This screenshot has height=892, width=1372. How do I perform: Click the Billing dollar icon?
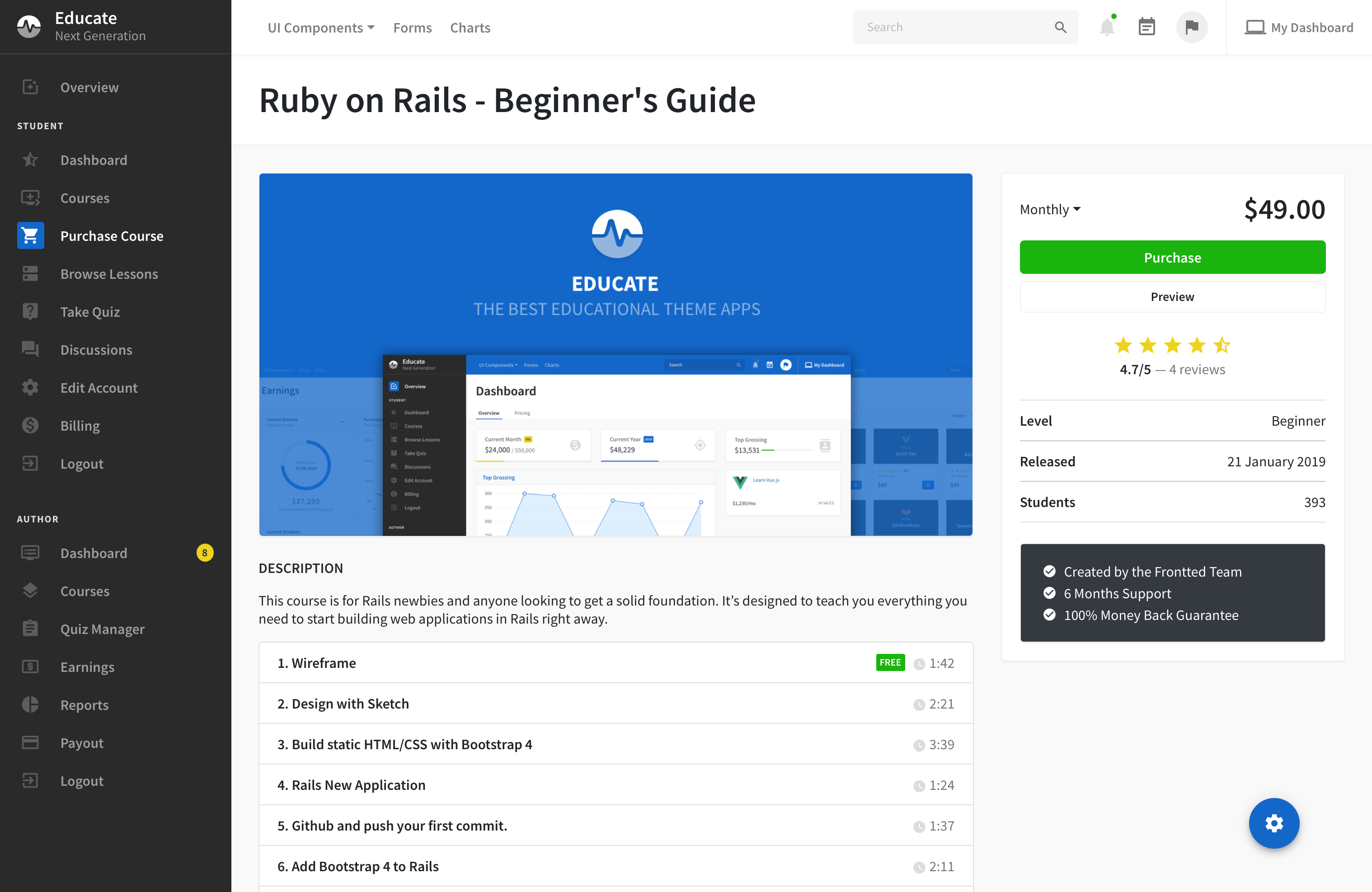31,426
